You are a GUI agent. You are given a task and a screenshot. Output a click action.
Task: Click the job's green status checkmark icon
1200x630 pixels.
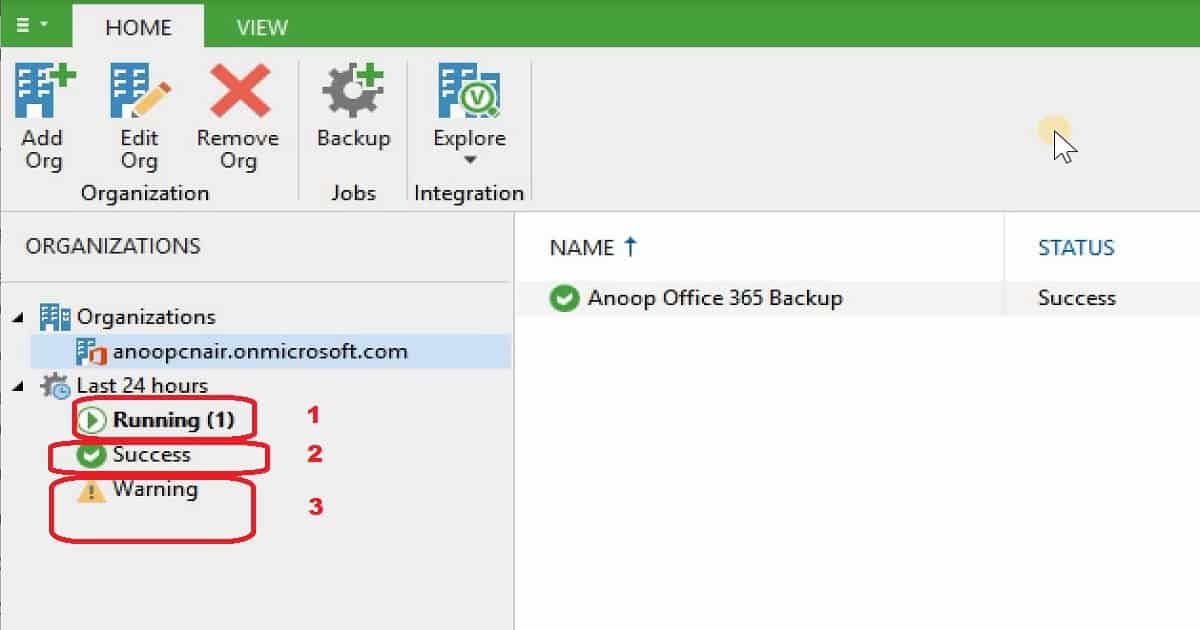click(565, 298)
